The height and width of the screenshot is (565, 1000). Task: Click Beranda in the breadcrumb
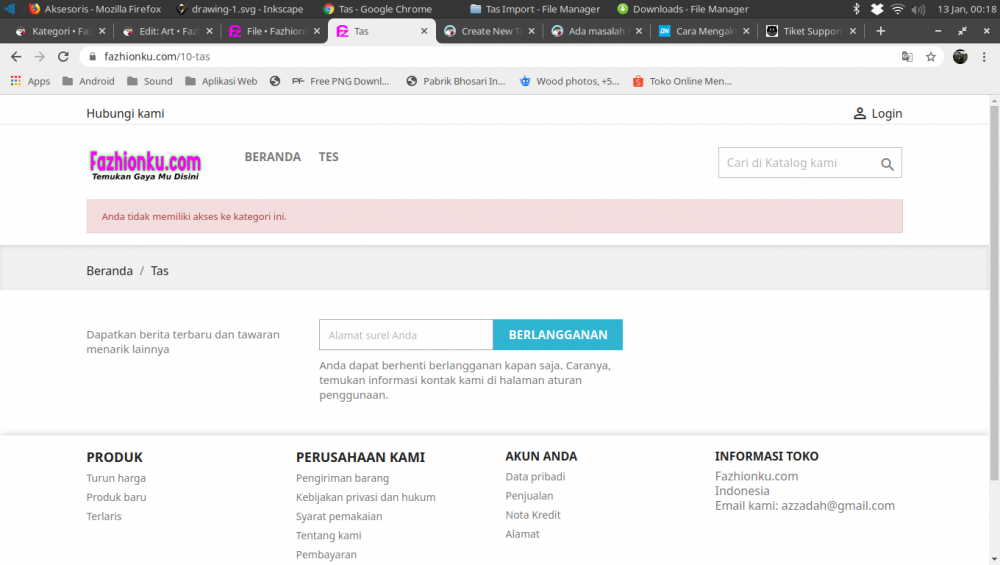pos(110,271)
